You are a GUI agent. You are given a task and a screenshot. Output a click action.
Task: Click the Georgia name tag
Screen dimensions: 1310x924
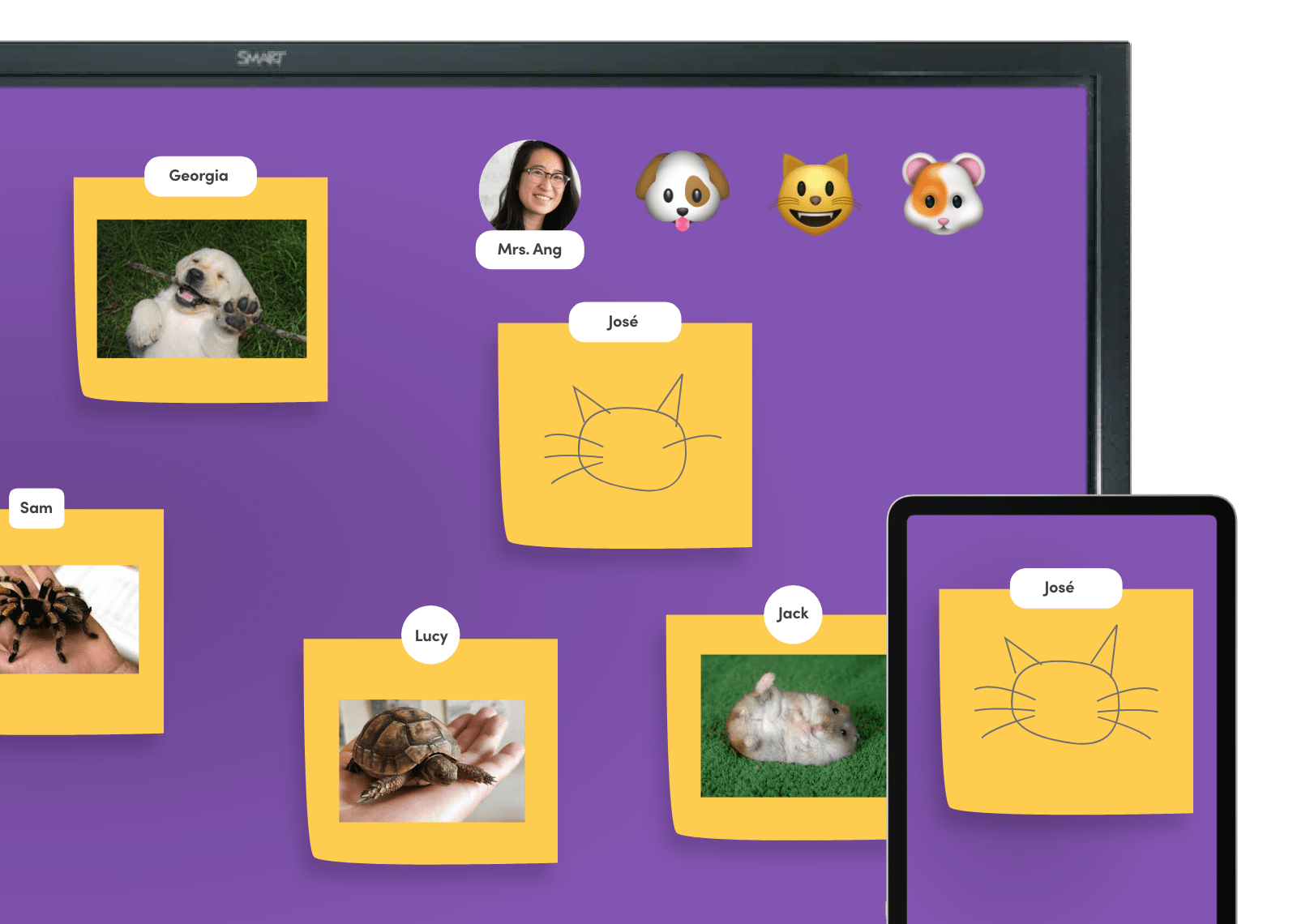click(x=199, y=176)
